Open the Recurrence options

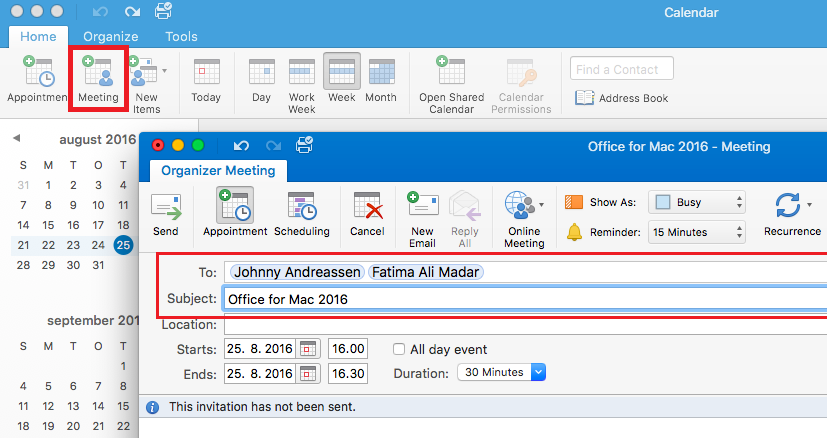tap(793, 214)
